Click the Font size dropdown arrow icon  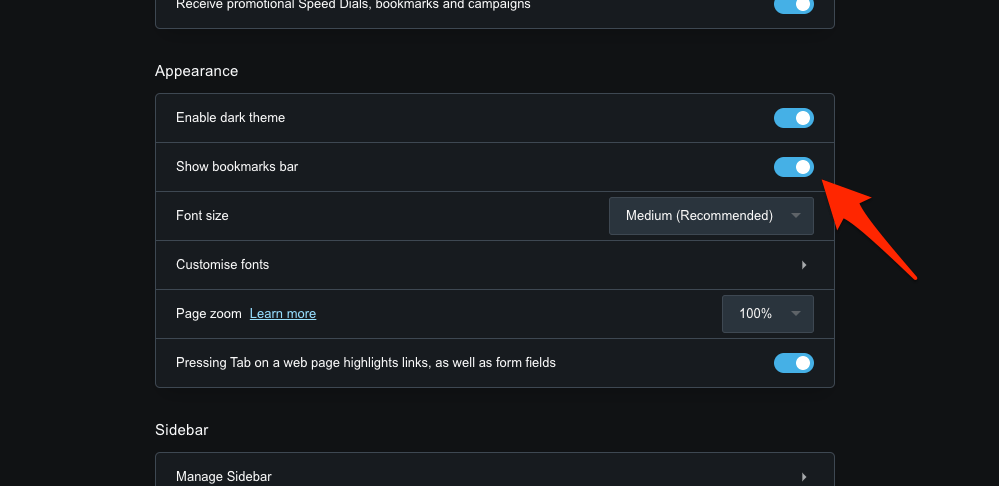pos(796,216)
